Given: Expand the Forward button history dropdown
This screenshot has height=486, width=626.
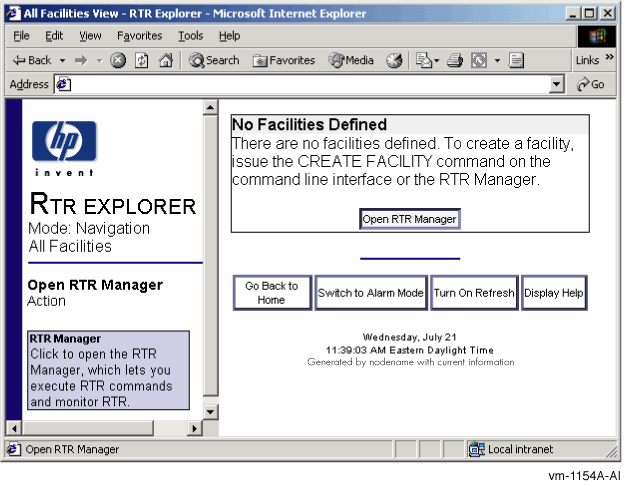Looking at the screenshot, I should pos(99,61).
